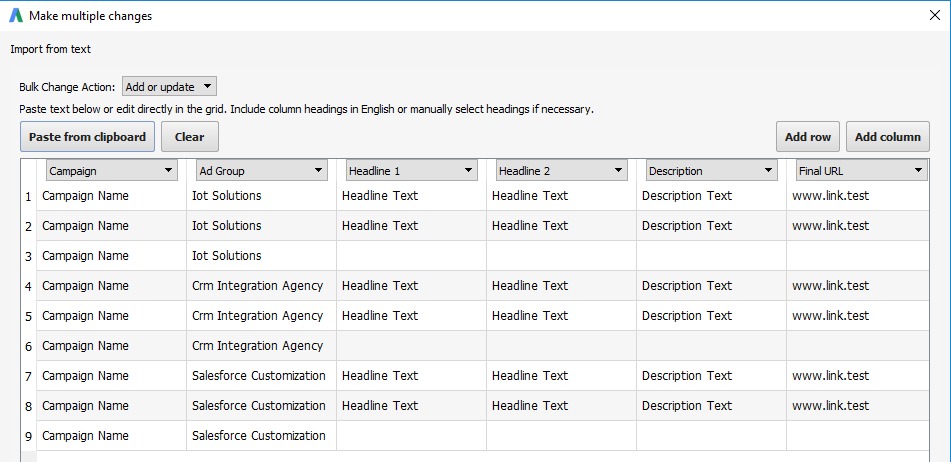Close the Make multiple changes dialog

935,16
